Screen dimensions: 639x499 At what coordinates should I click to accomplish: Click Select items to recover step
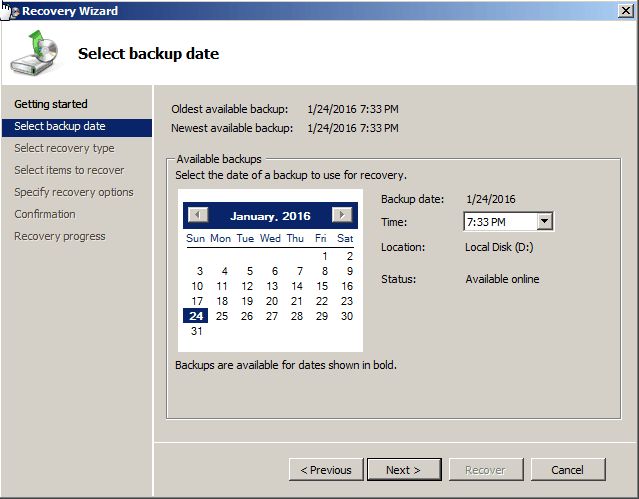pyautogui.click(x=69, y=170)
